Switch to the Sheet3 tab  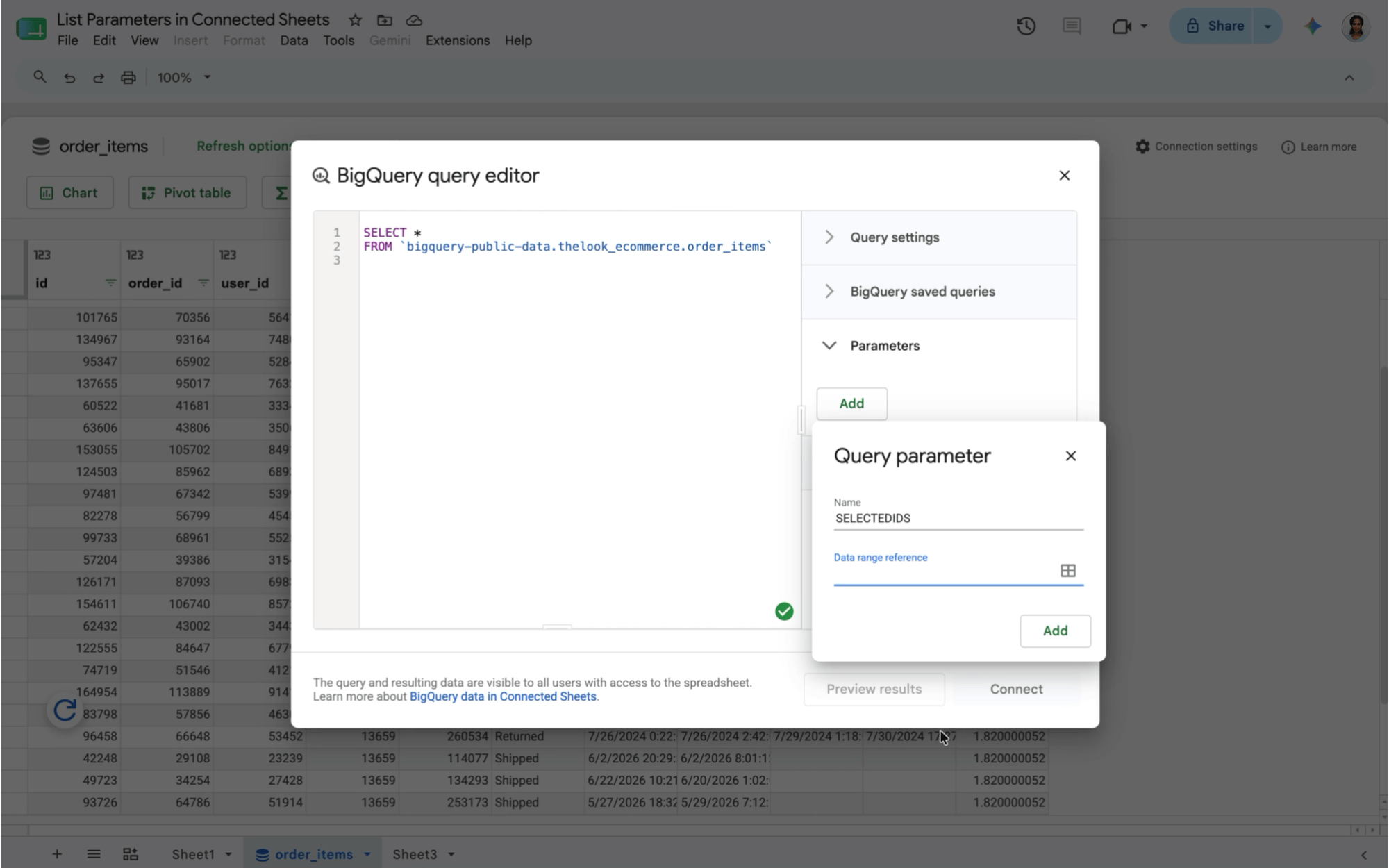coord(415,854)
